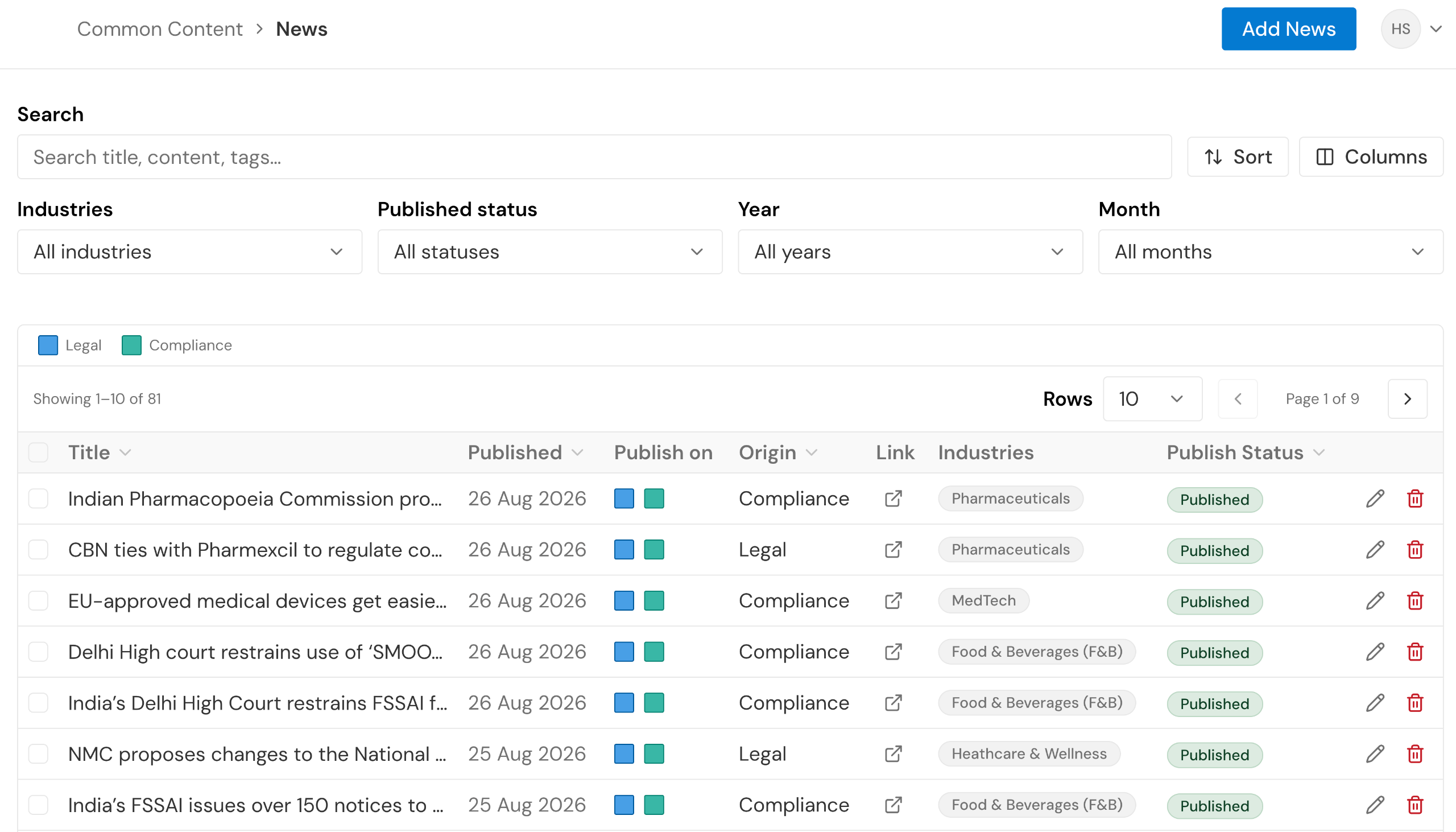The height and width of the screenshot is (832, 1456).
Task: Click the "Page 1 of 9" indicator
Action: (1322, 399)
